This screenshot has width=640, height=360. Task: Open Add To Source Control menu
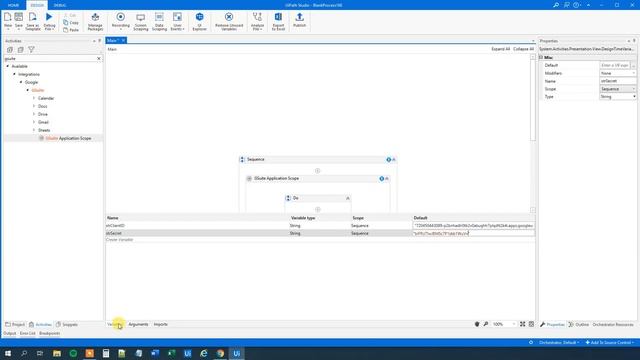pyautogui.click(x=610, y=342)
